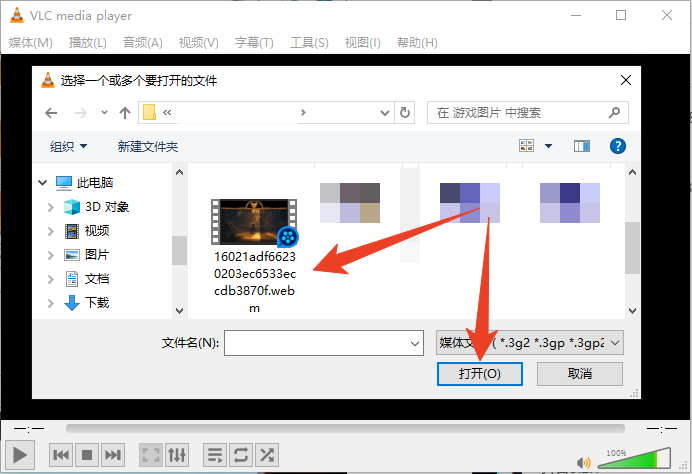
Task: Open the 工具(S) menu
Action: click(x=309, y=42)
